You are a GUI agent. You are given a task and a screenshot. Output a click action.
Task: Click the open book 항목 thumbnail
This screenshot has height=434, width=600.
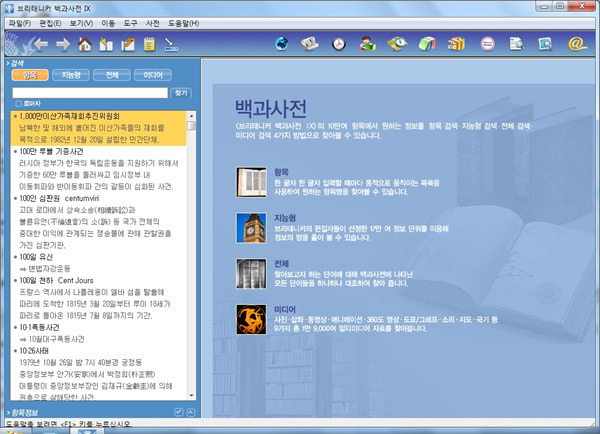[251, 183]
